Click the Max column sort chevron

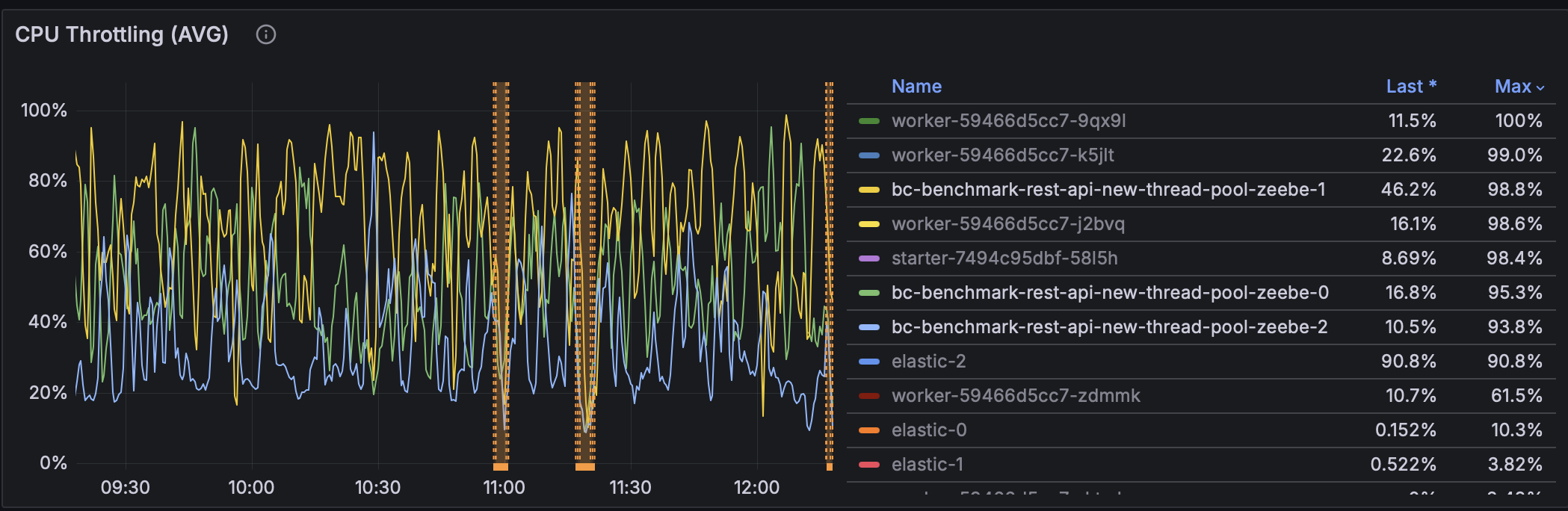pyautogui.click(x=1540, y=87)
